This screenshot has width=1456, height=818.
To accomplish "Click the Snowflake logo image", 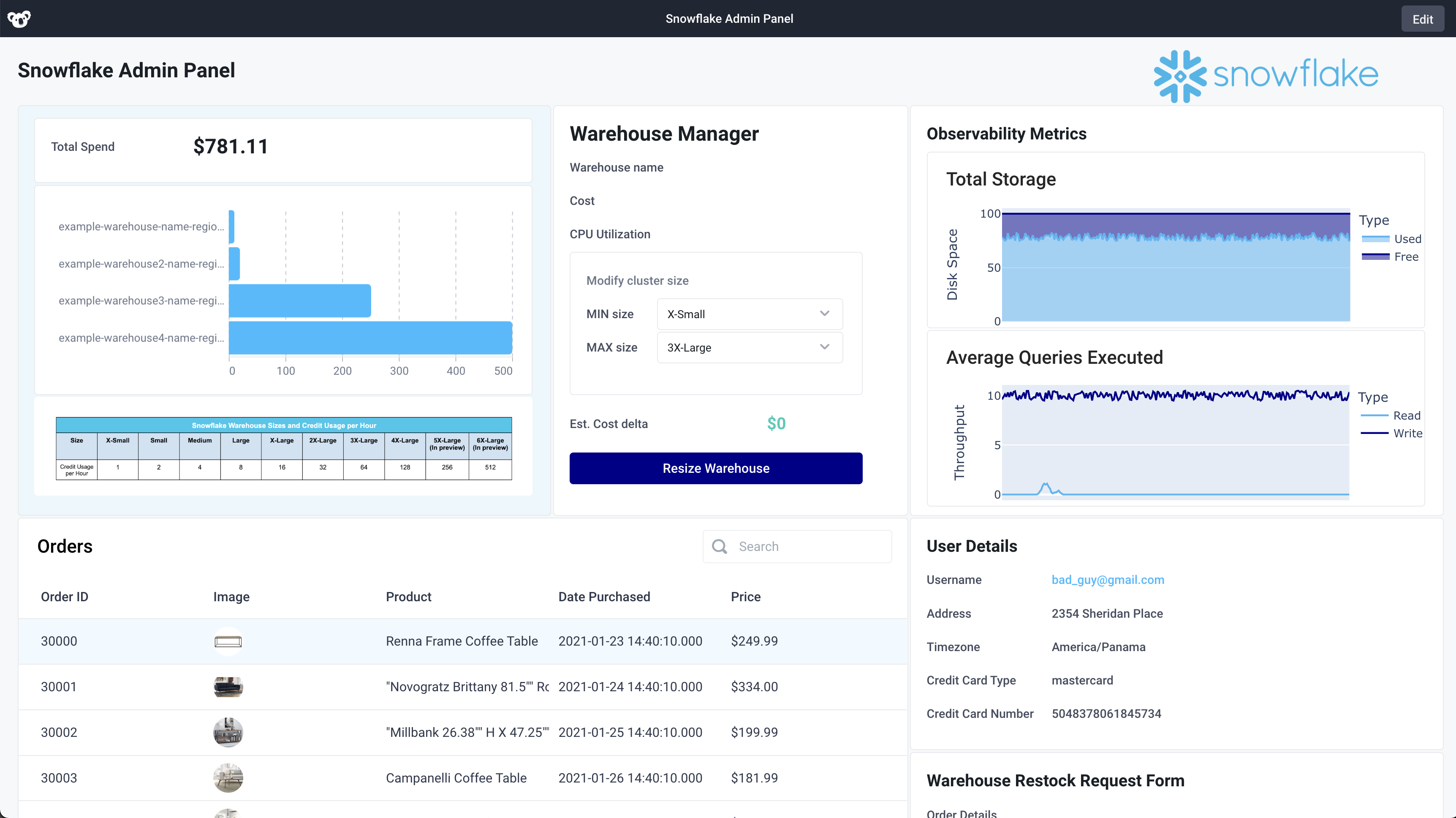I will (1266, 76).
